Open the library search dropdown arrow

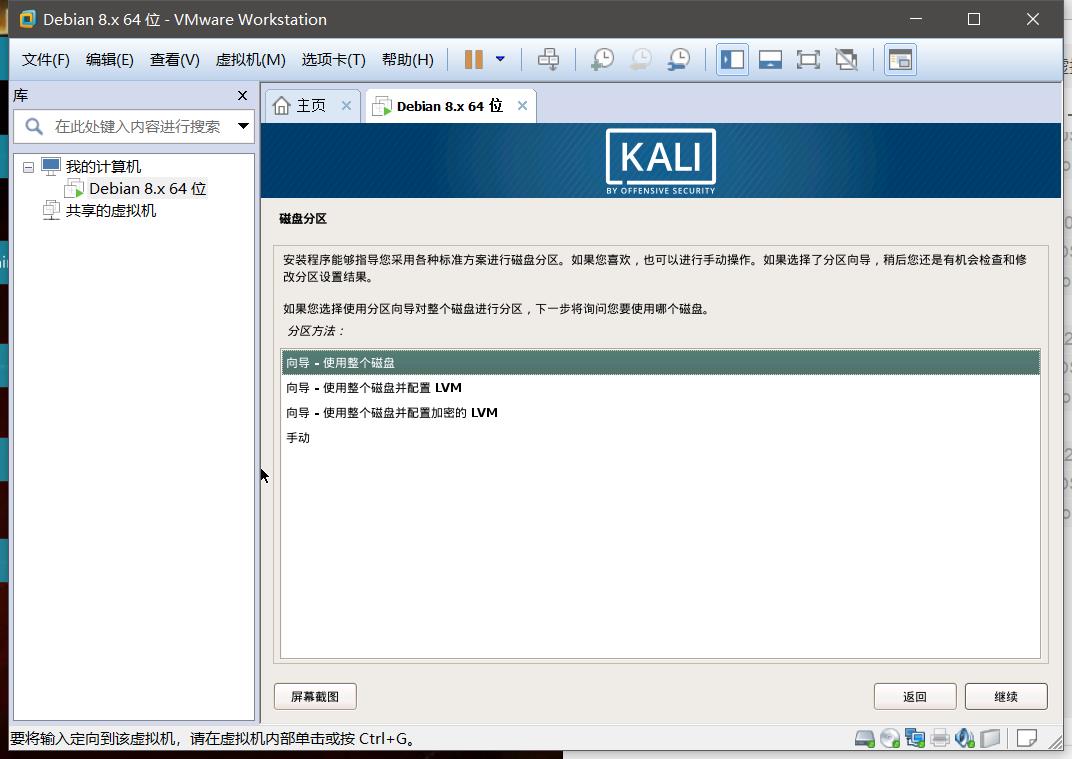point(243,126)
